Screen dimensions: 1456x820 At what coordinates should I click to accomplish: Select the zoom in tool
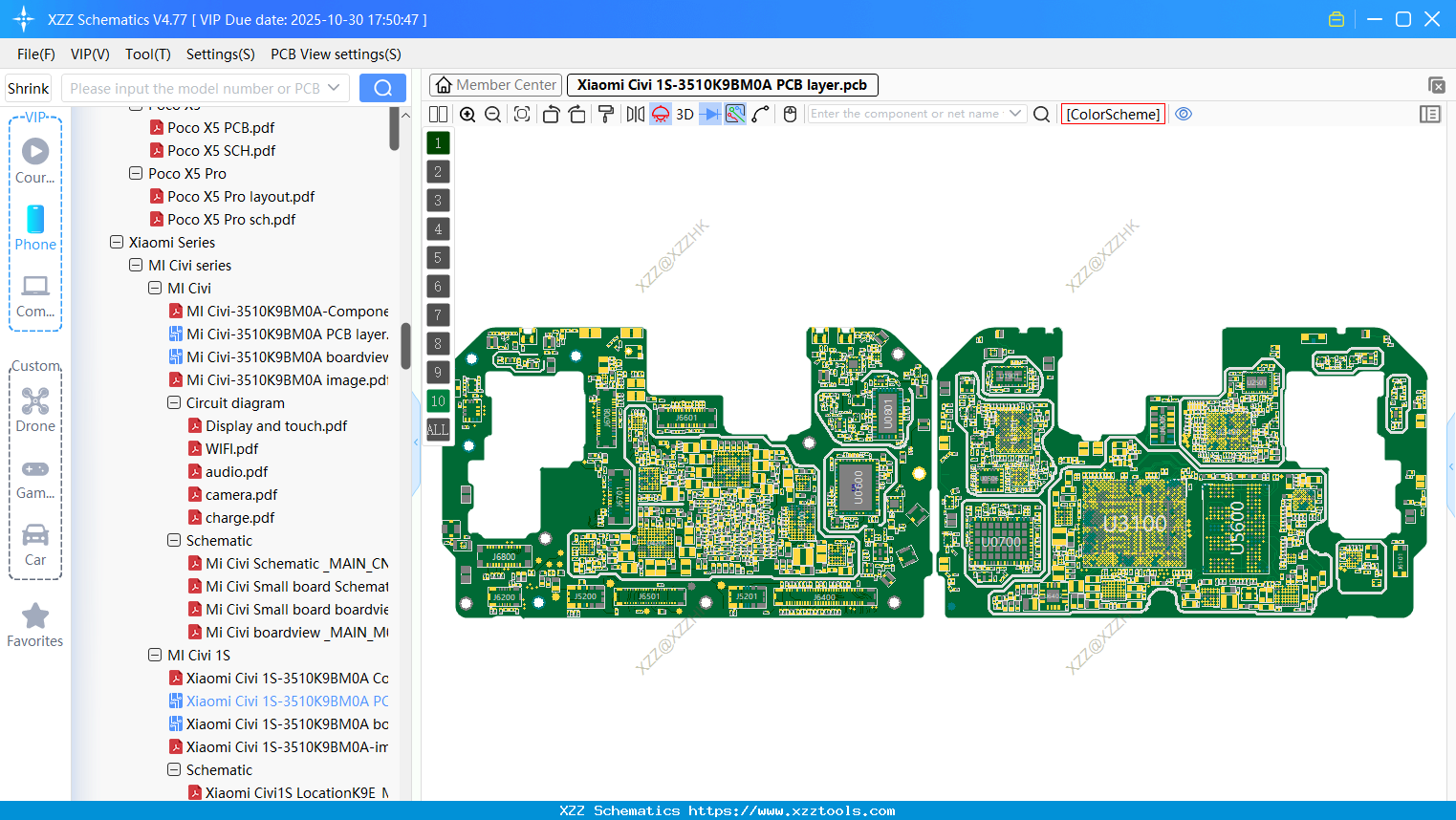pyautogui.click(x=467, y=113)
